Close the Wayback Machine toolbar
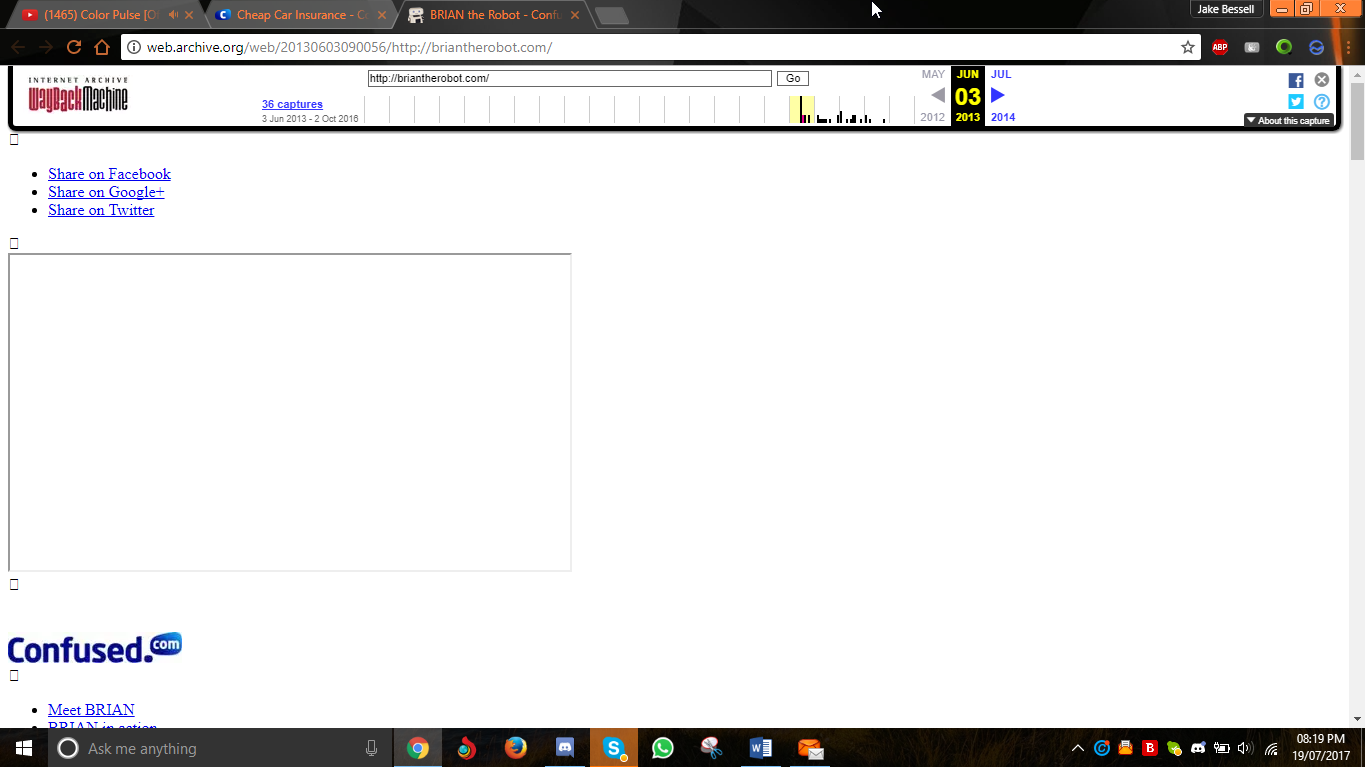Image resolution: width=1365 pixels, height=767 pixels. pos(1322,80)
